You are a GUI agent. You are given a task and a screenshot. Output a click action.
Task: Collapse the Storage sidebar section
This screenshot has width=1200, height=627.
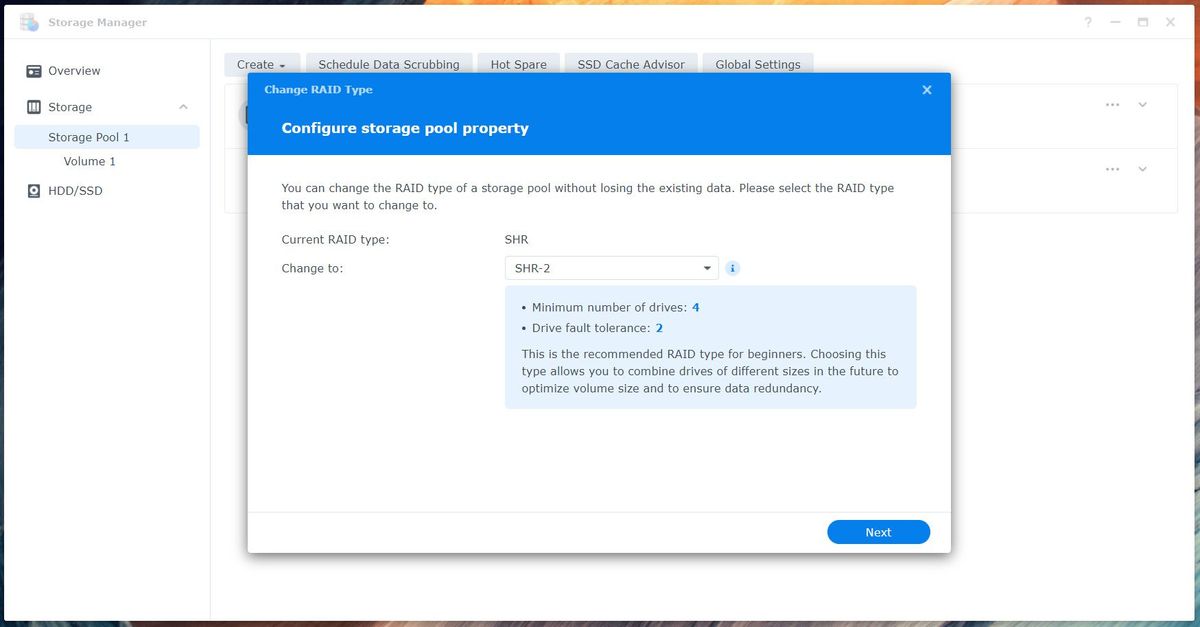182,106
